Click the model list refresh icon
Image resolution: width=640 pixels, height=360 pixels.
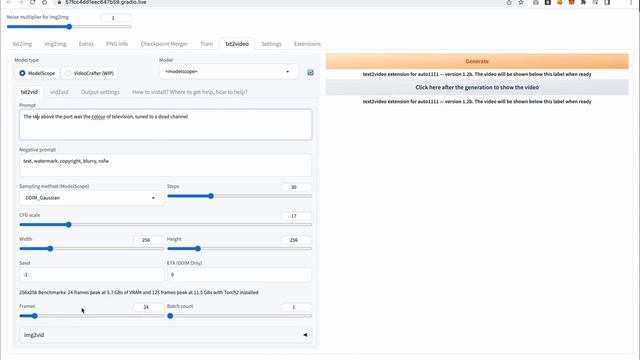310,72
